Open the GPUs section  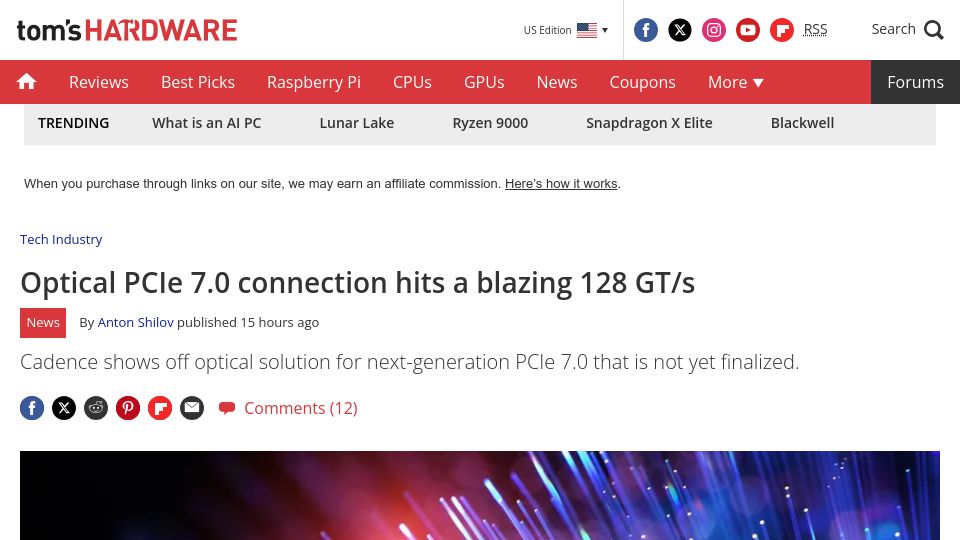click(x=484, y=82)
